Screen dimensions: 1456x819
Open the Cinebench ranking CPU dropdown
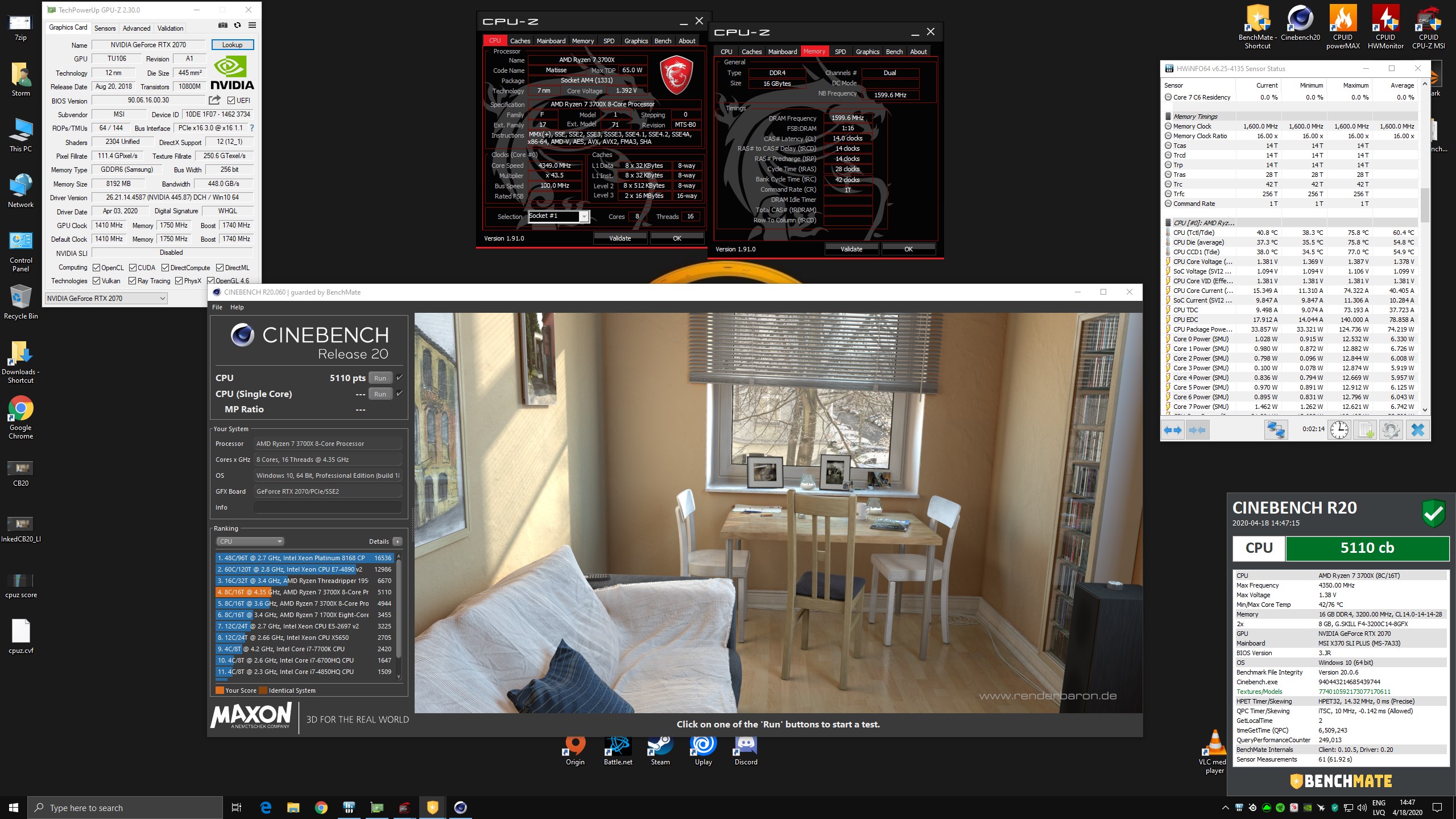pyautogui.click(x=250, y=541)
